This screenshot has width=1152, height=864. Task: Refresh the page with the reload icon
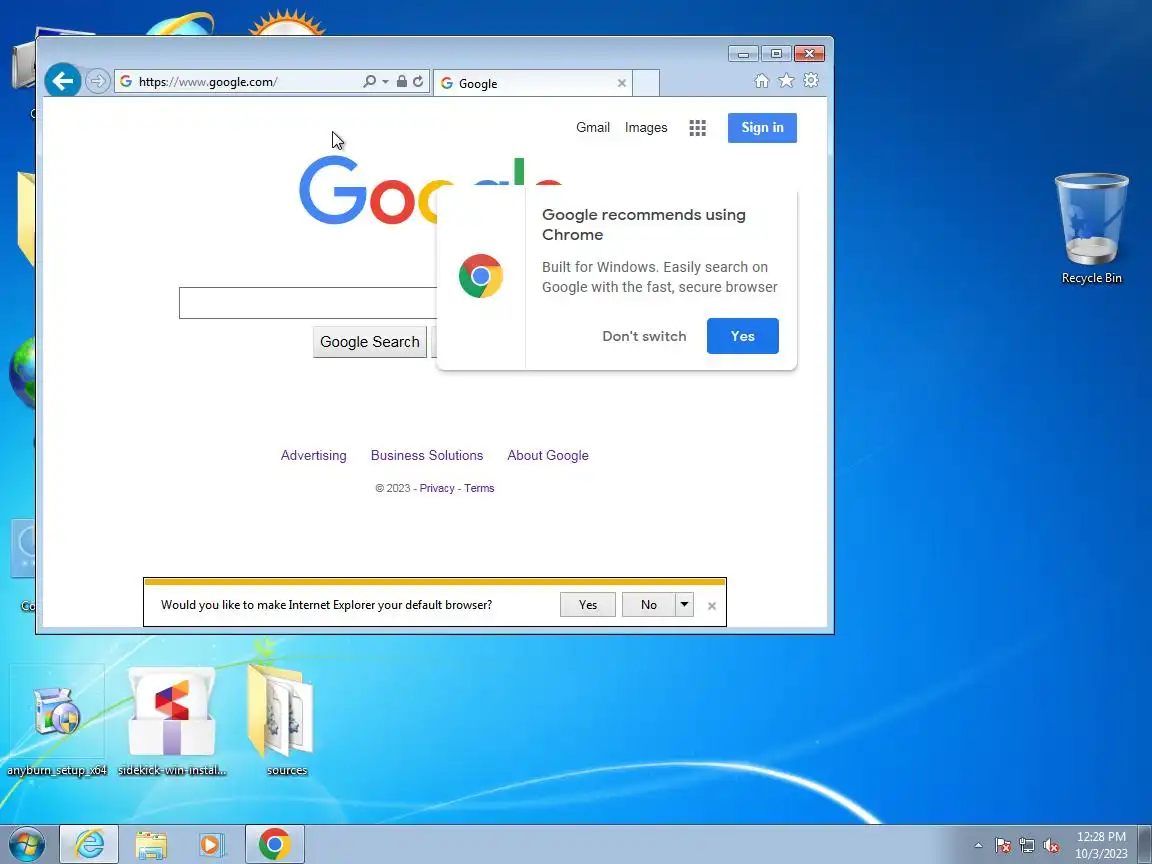418,82
